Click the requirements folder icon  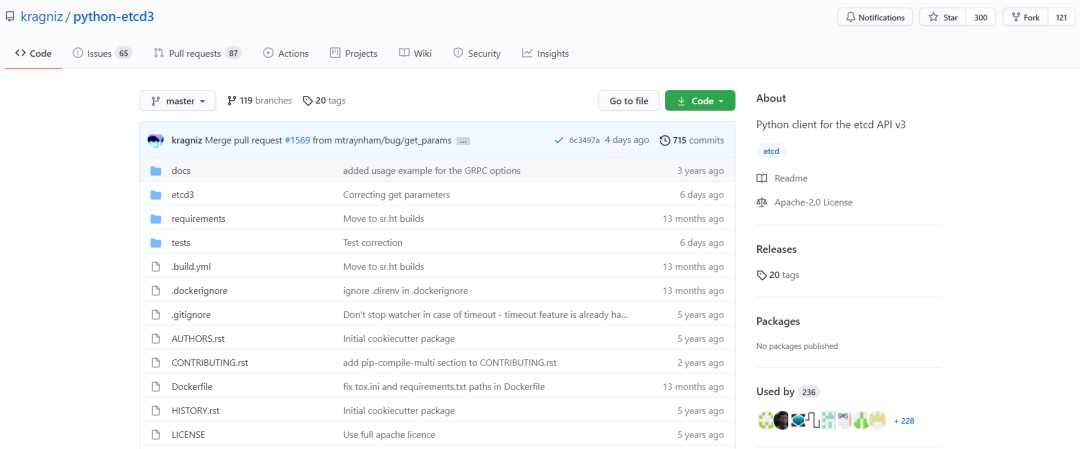[x=156, y=219]
